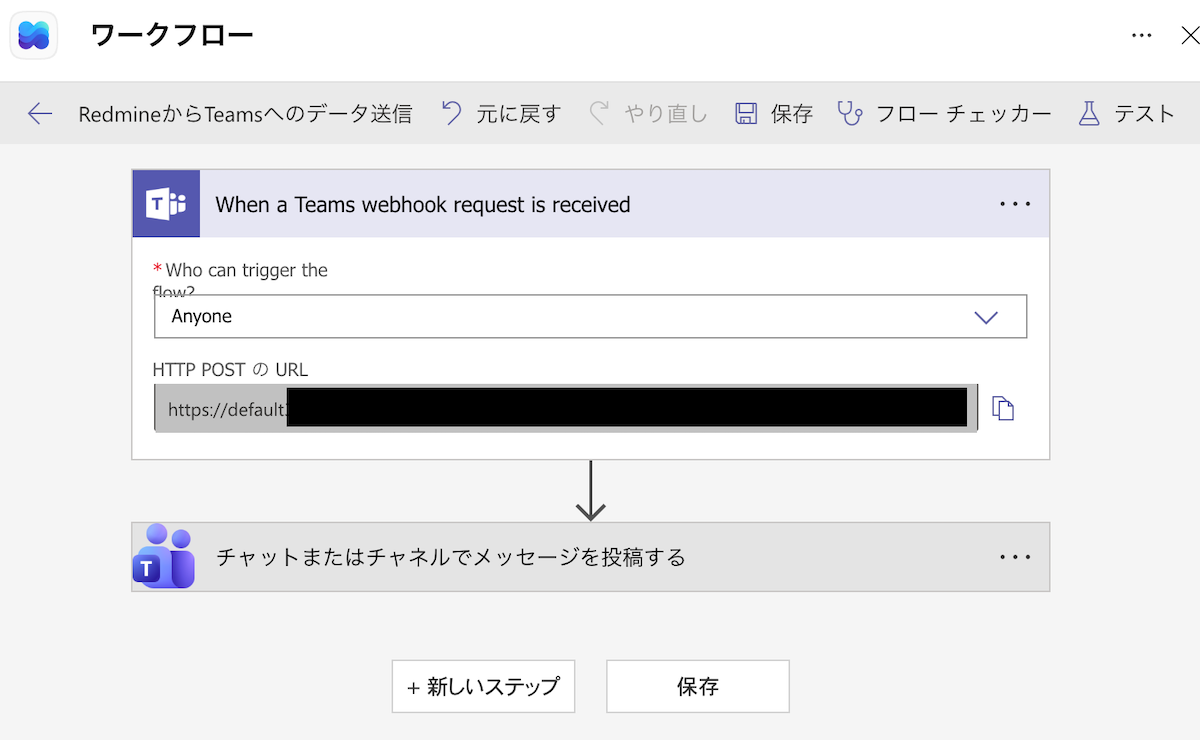Open the header ellipsis more options

point(1141,35)
